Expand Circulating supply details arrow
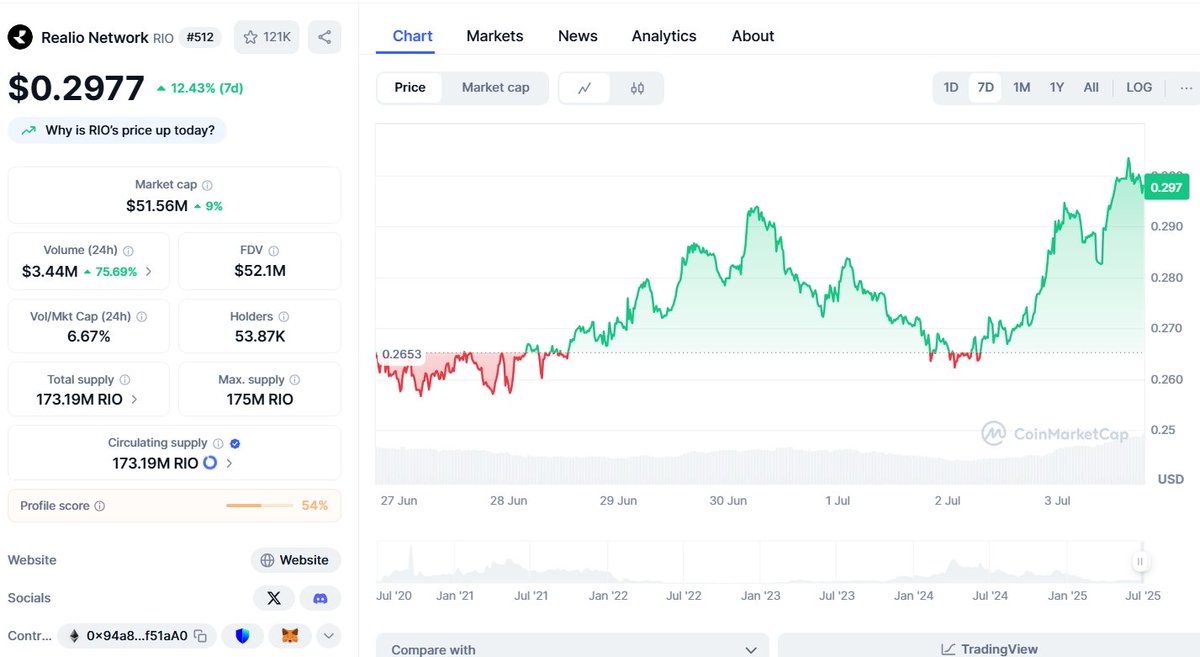Image resolution: width=1200 pixels, height=657 pixels. 229,463
